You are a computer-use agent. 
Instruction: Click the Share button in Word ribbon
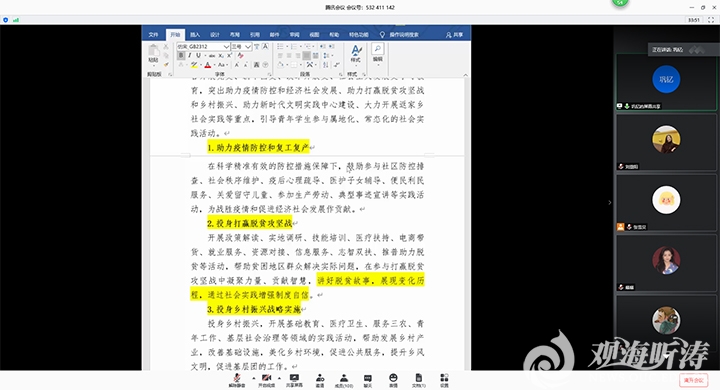coord(455,34)
